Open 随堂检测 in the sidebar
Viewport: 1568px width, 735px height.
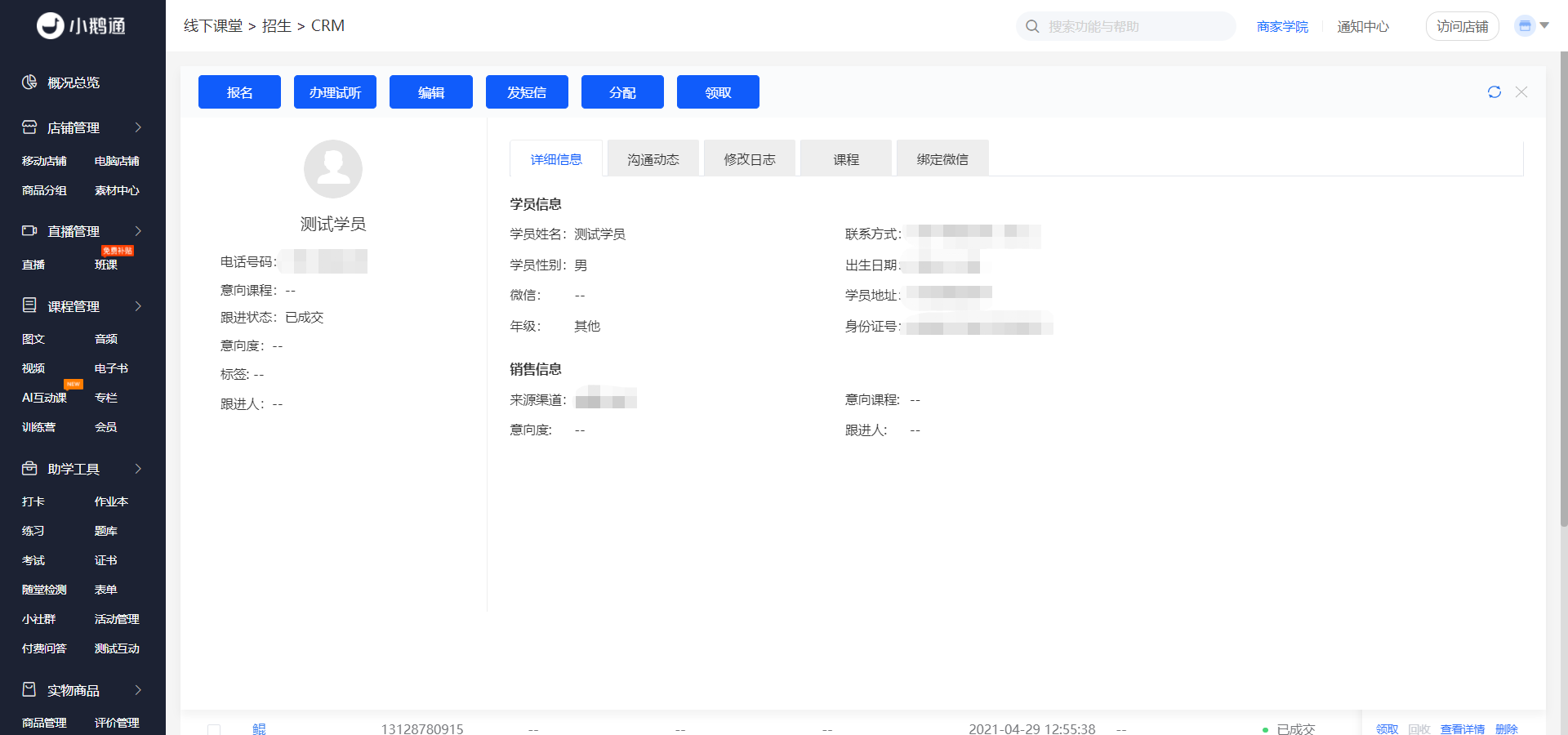44,590
